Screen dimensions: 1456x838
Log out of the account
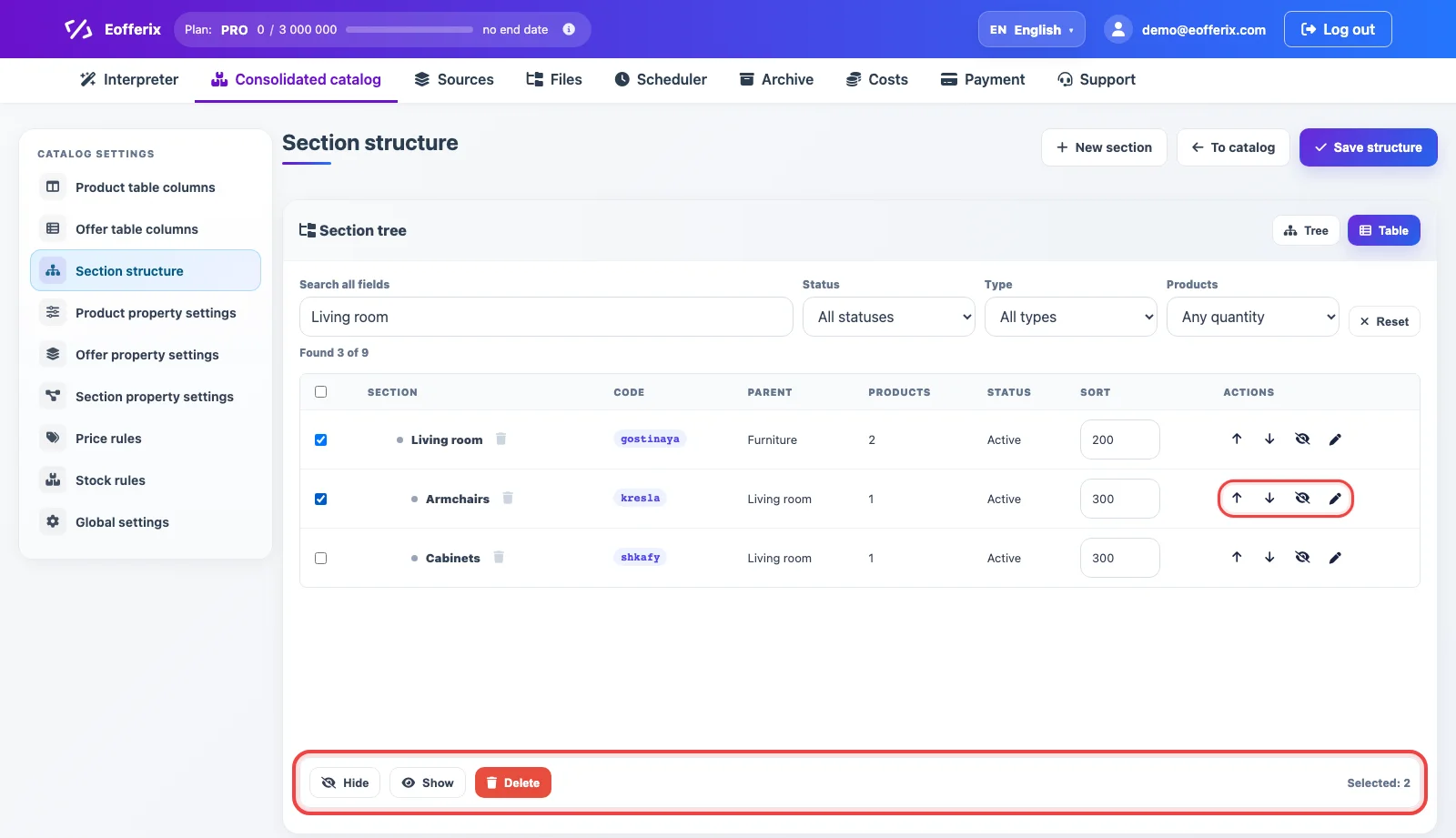click(x=1338, y=29)
